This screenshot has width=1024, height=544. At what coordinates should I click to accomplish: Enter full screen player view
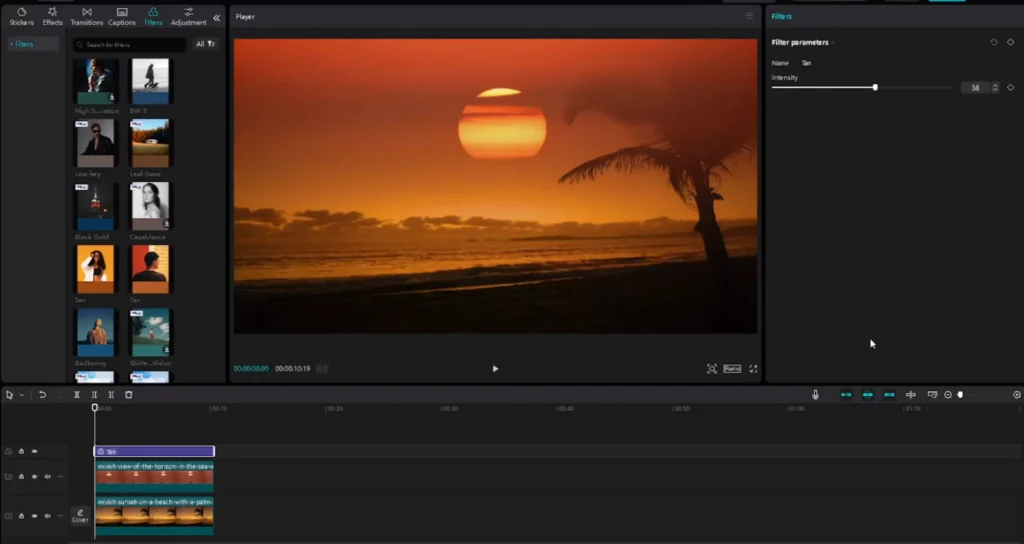tap(753, 369)
